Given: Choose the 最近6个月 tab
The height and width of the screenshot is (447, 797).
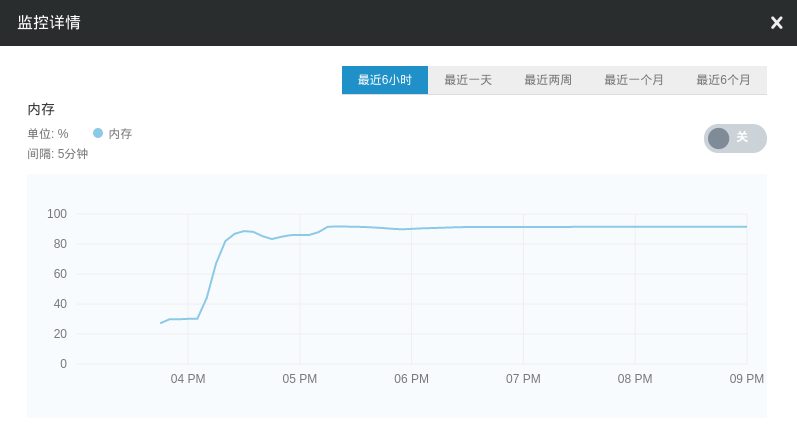Looking at the screenshot, I should (723, 80).
